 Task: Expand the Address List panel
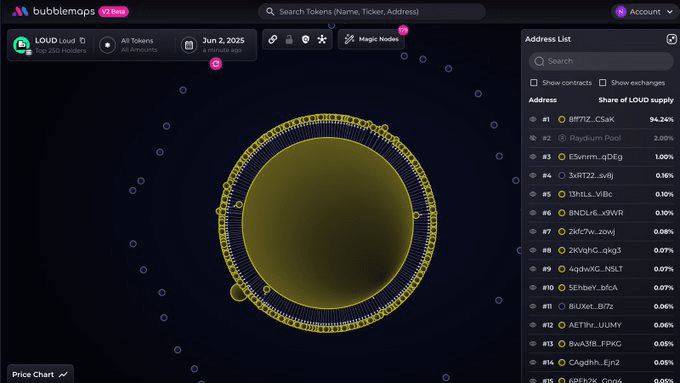pyautogui.click(x=671, y=39)
